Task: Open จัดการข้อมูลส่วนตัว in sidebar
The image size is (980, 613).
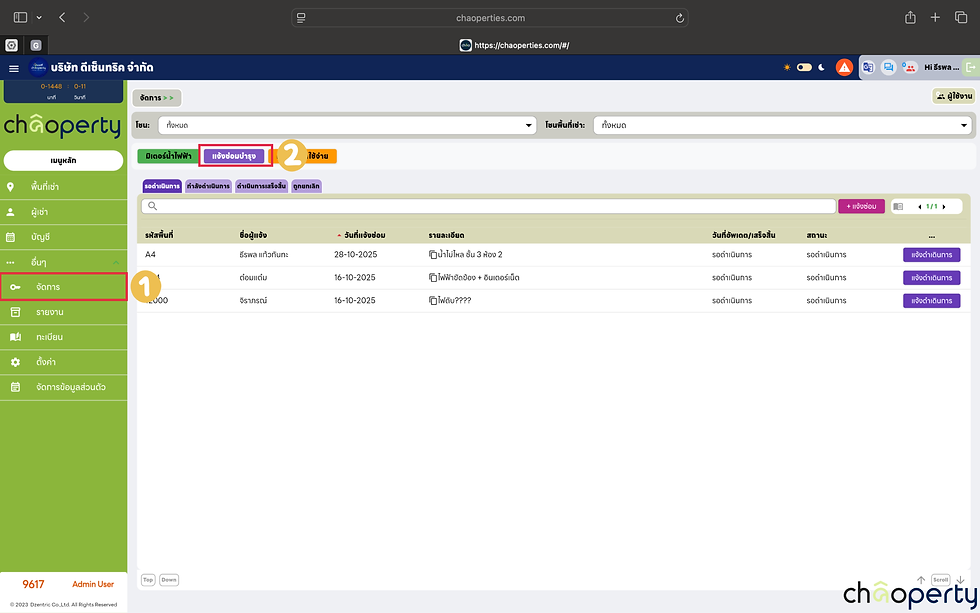Action: pyautogui.click(x=63, y=387)
